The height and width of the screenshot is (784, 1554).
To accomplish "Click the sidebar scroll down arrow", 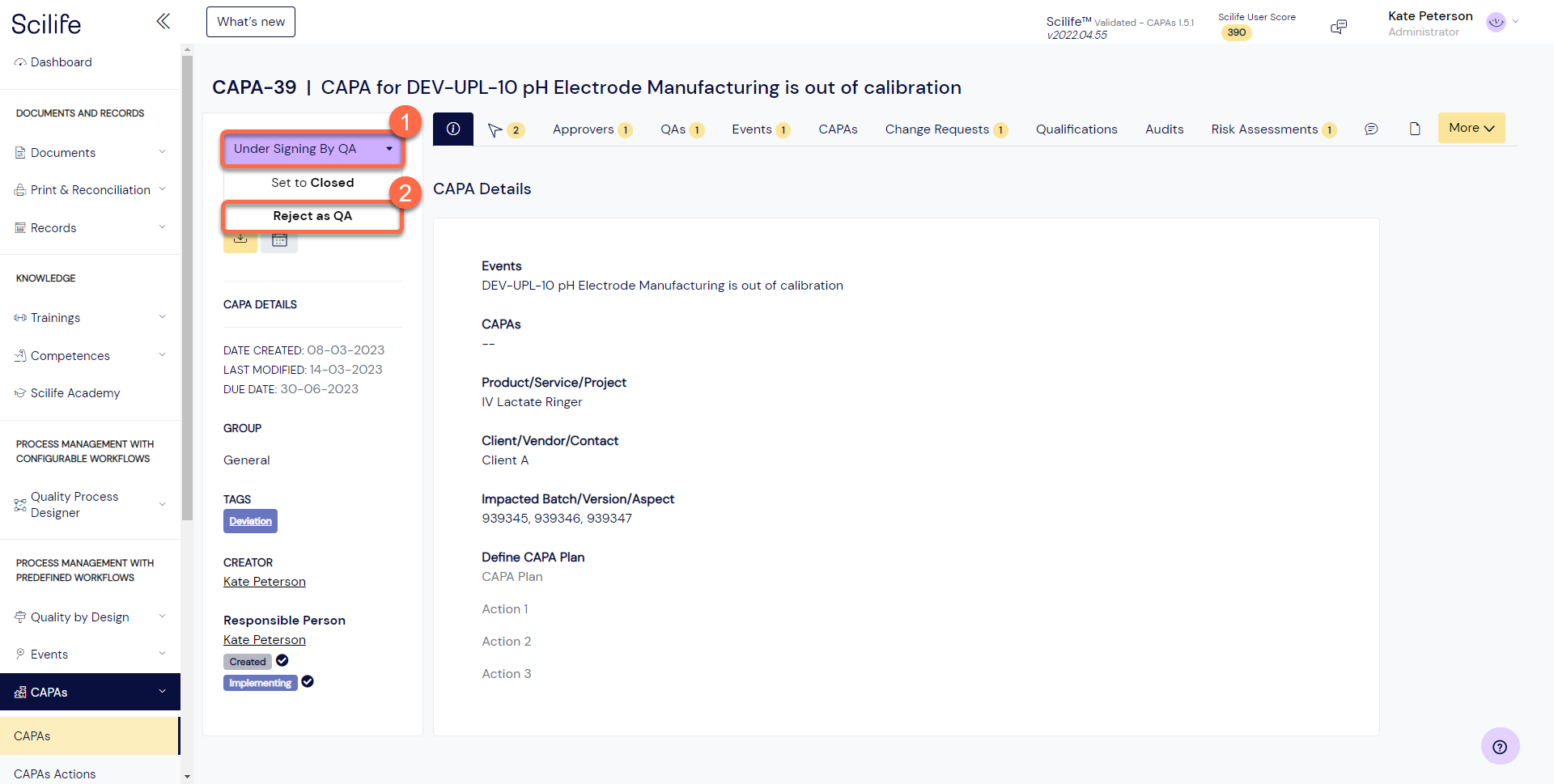I will click(187, 777).
